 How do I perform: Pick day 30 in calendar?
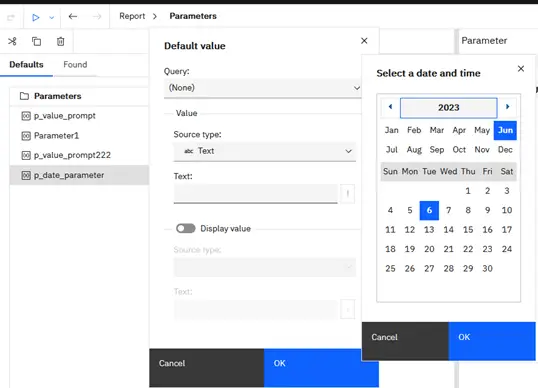coord(488,269)
